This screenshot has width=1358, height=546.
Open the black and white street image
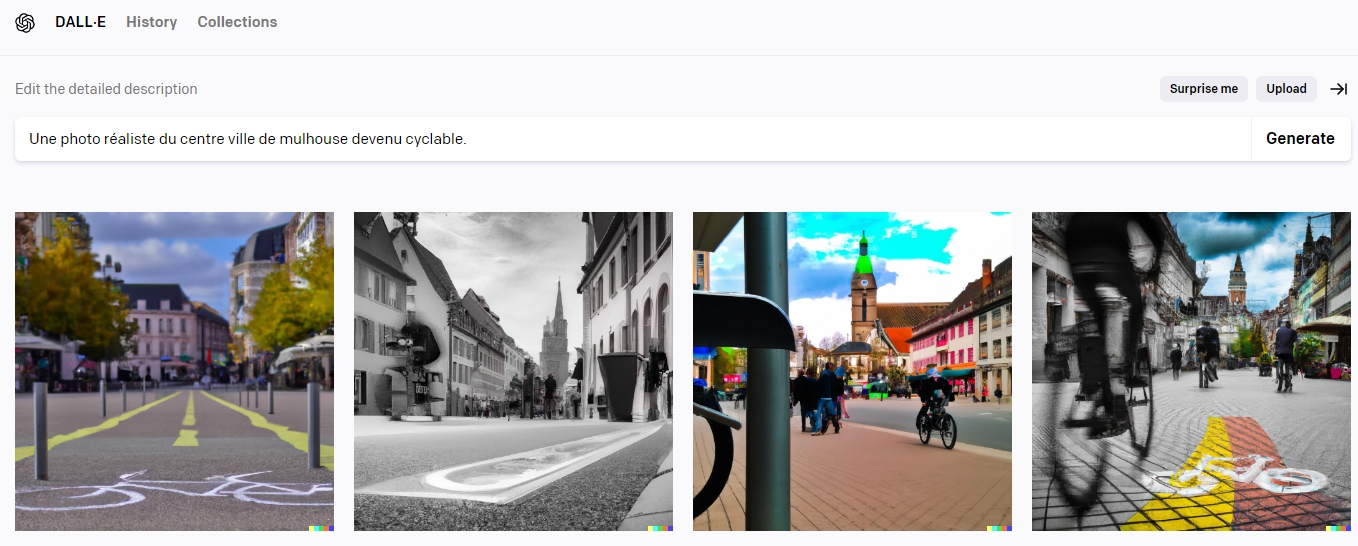(x=513, y=371)
